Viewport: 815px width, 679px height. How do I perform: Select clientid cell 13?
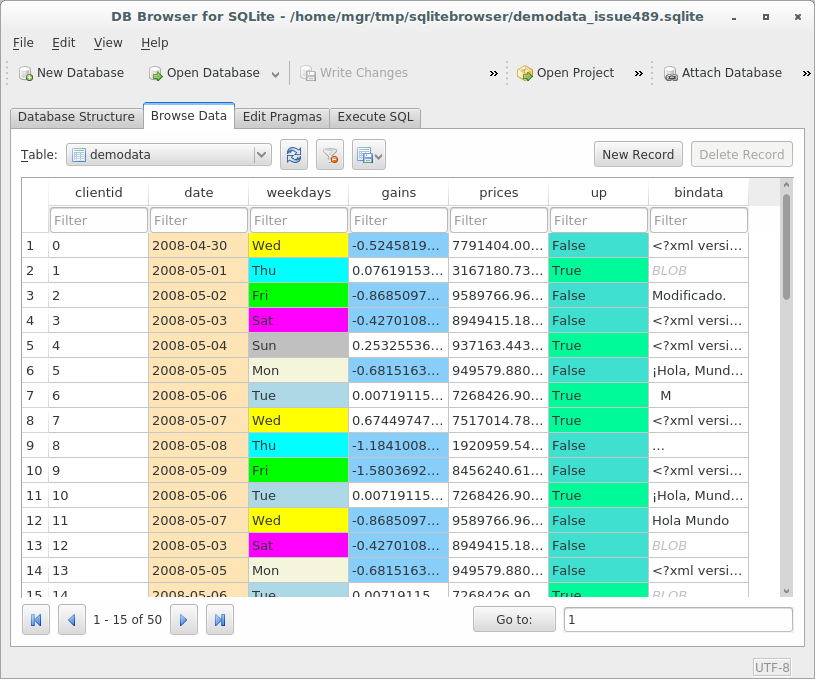click(x=99, y=570)
